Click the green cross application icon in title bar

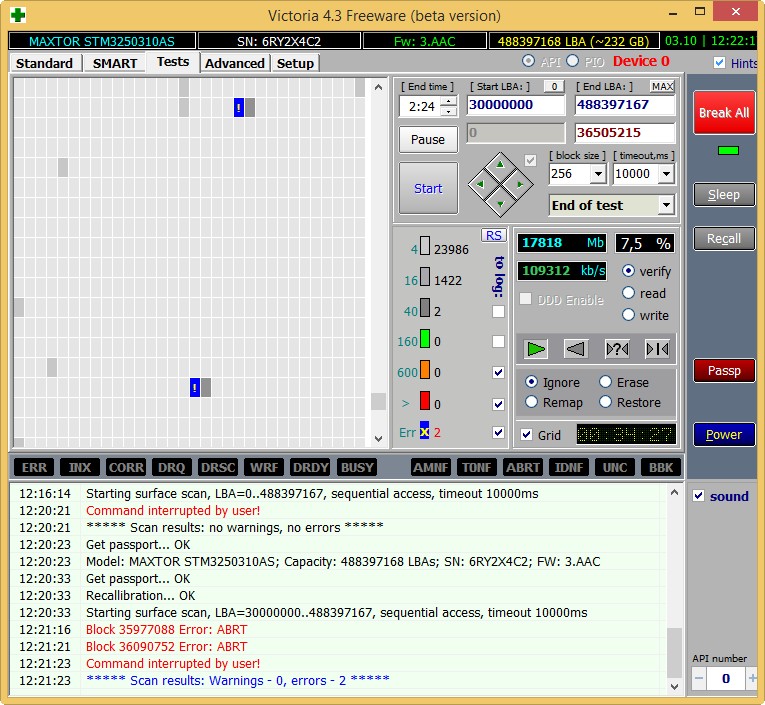tap(17, 16)
